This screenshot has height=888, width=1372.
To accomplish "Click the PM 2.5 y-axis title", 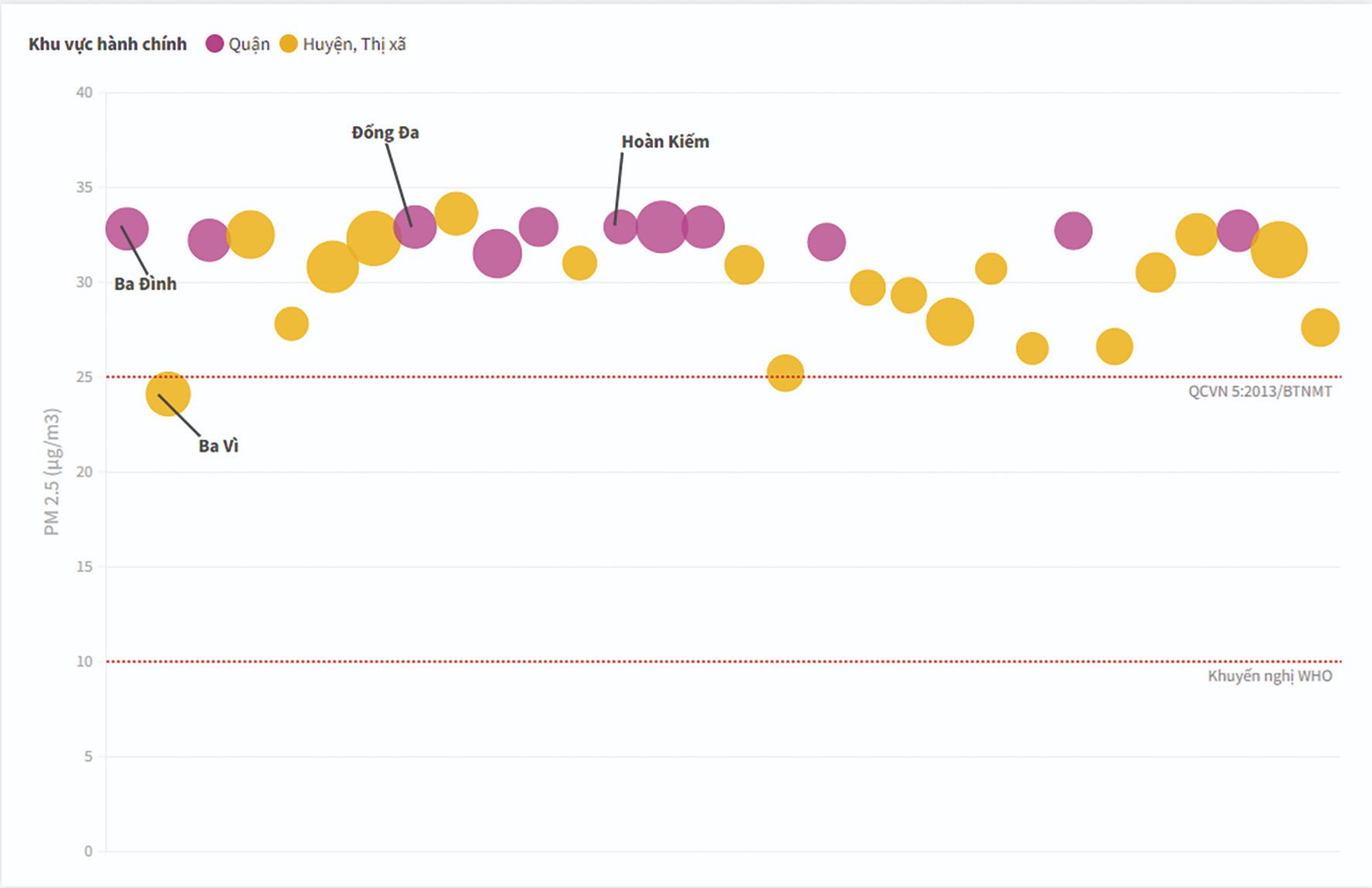I will click(52, 472).
